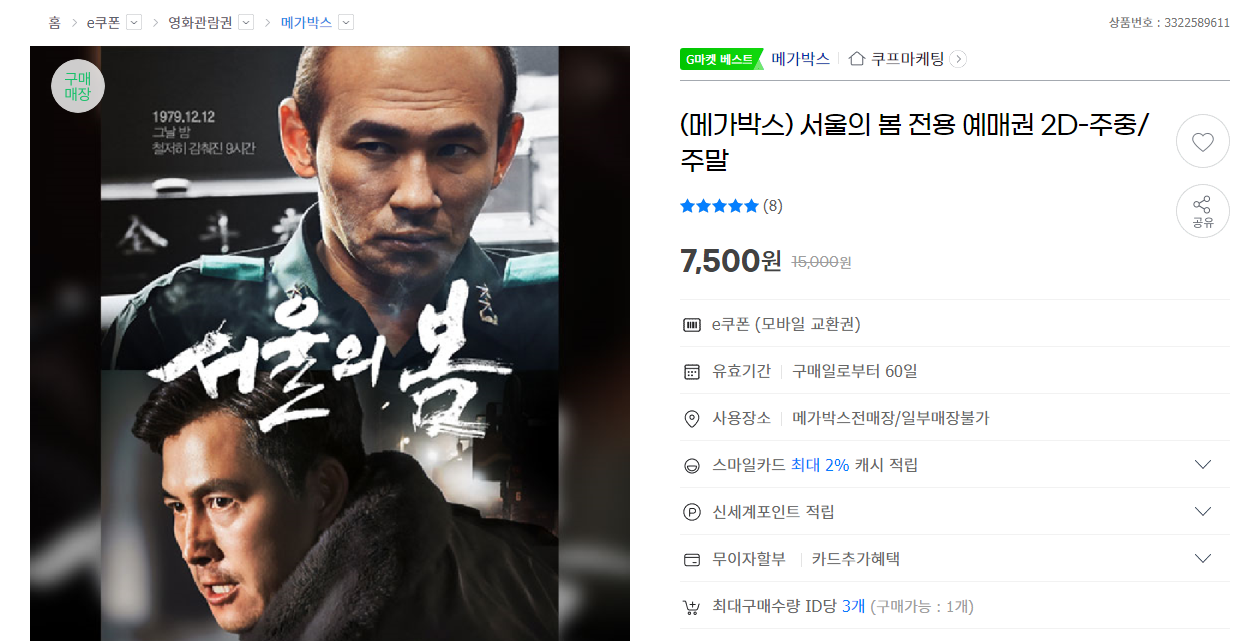Open review count (8) link
The width and height of the screenshot is (1253, 641).
(x=773, y=206)
